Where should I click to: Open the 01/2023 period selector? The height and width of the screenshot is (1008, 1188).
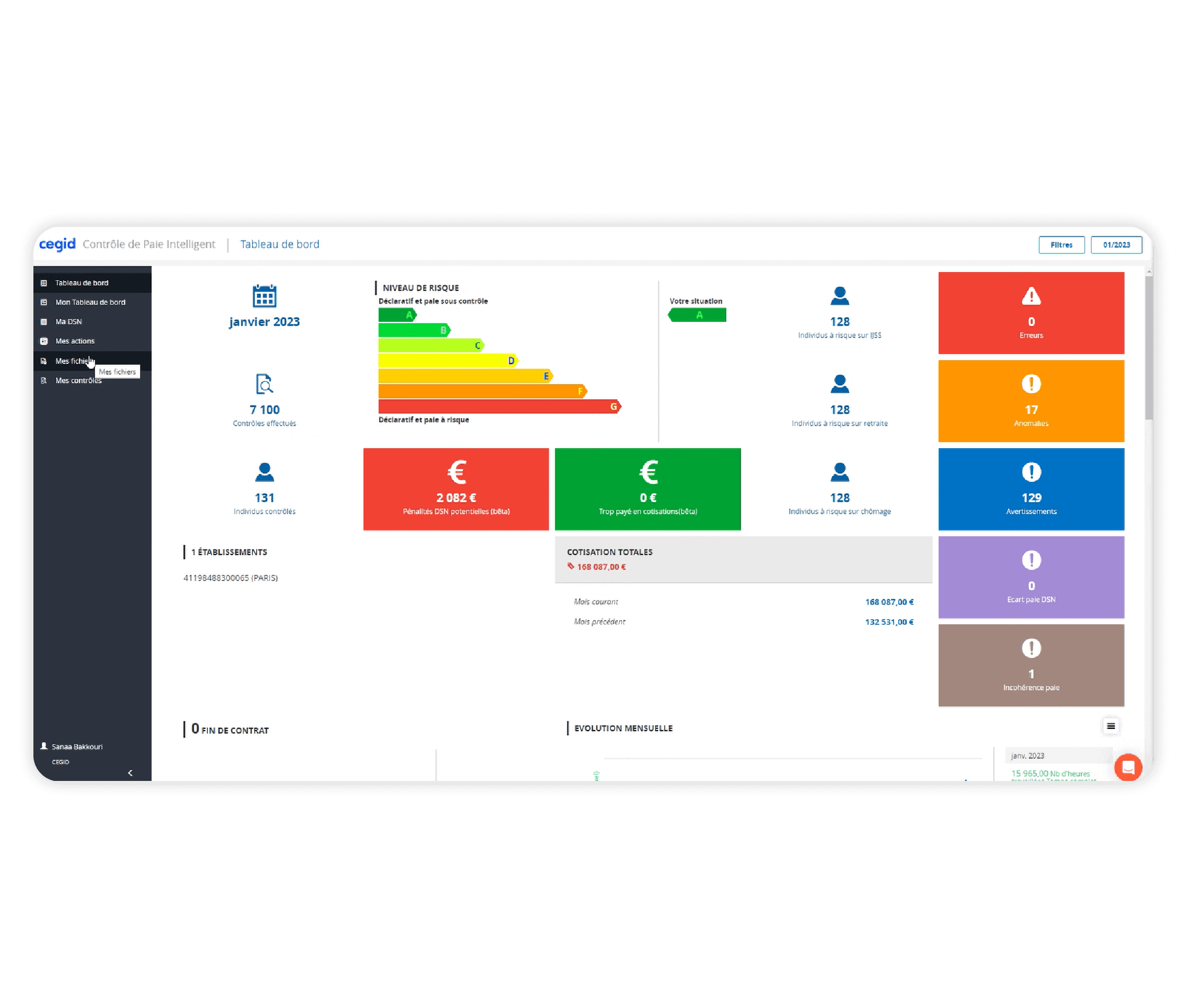point(1116,245)
